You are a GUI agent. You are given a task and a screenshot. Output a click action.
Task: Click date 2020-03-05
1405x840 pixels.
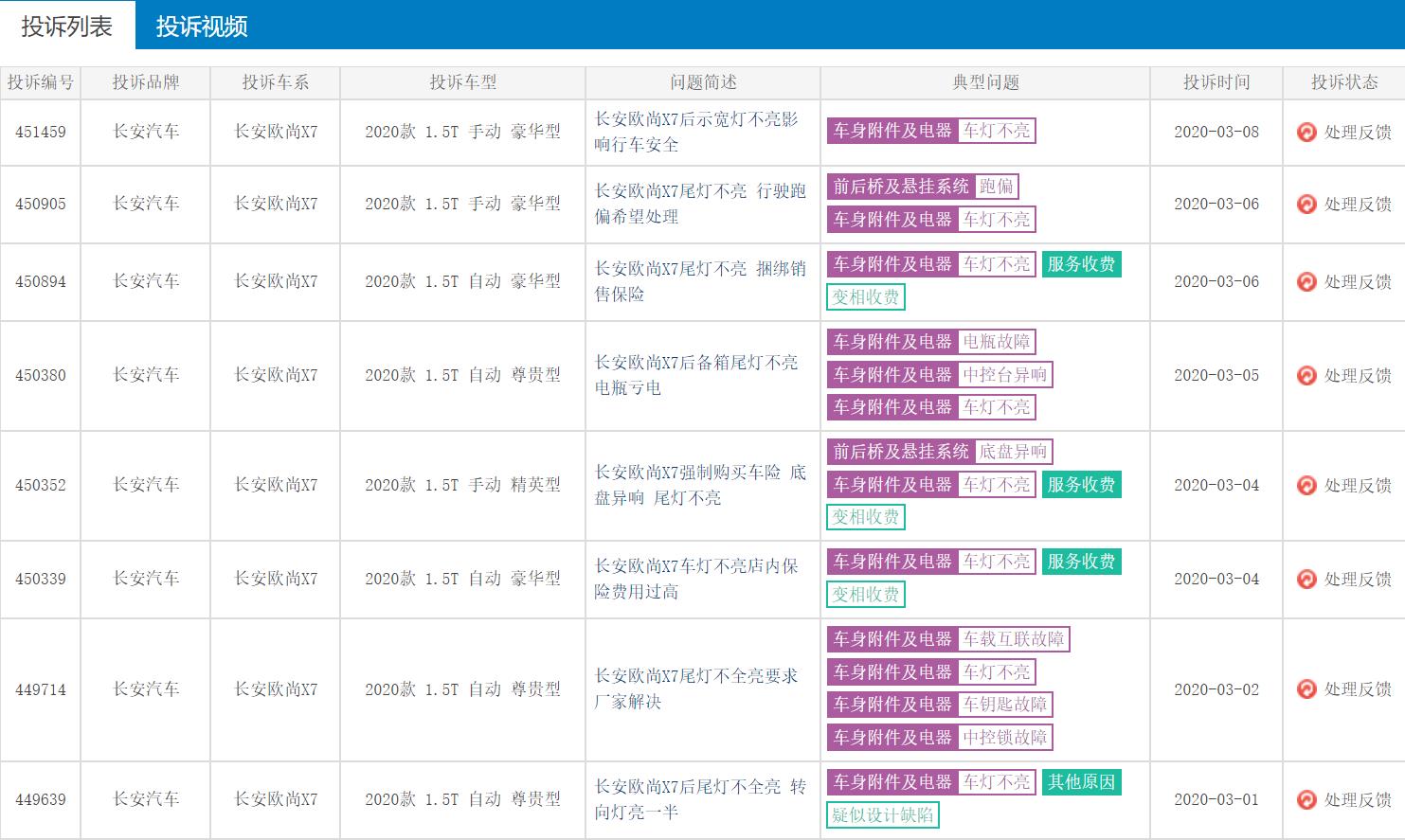pyautogui.click(x=1216, y=375)
